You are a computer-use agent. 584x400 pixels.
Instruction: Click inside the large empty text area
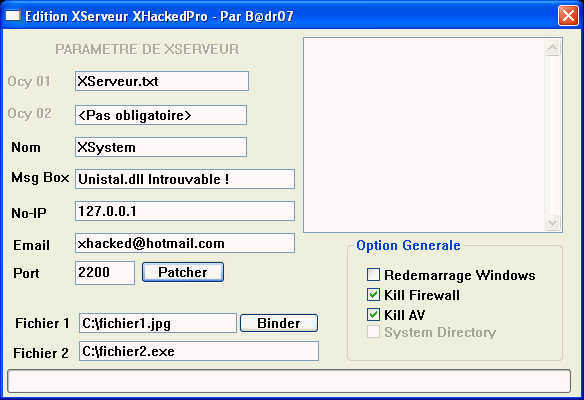[425, 135]
